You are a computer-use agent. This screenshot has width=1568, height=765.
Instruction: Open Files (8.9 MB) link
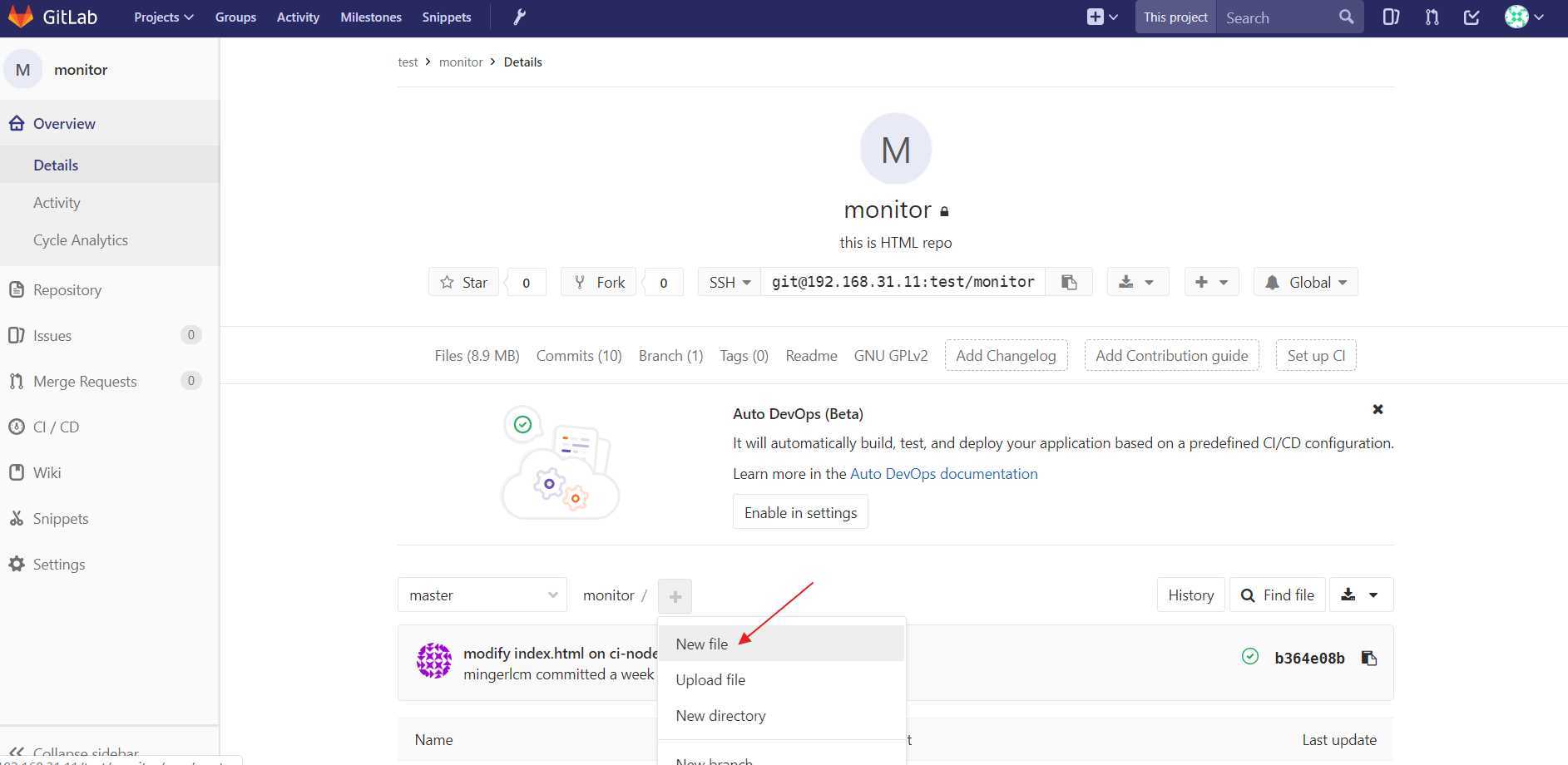click(x=477, y=356)
